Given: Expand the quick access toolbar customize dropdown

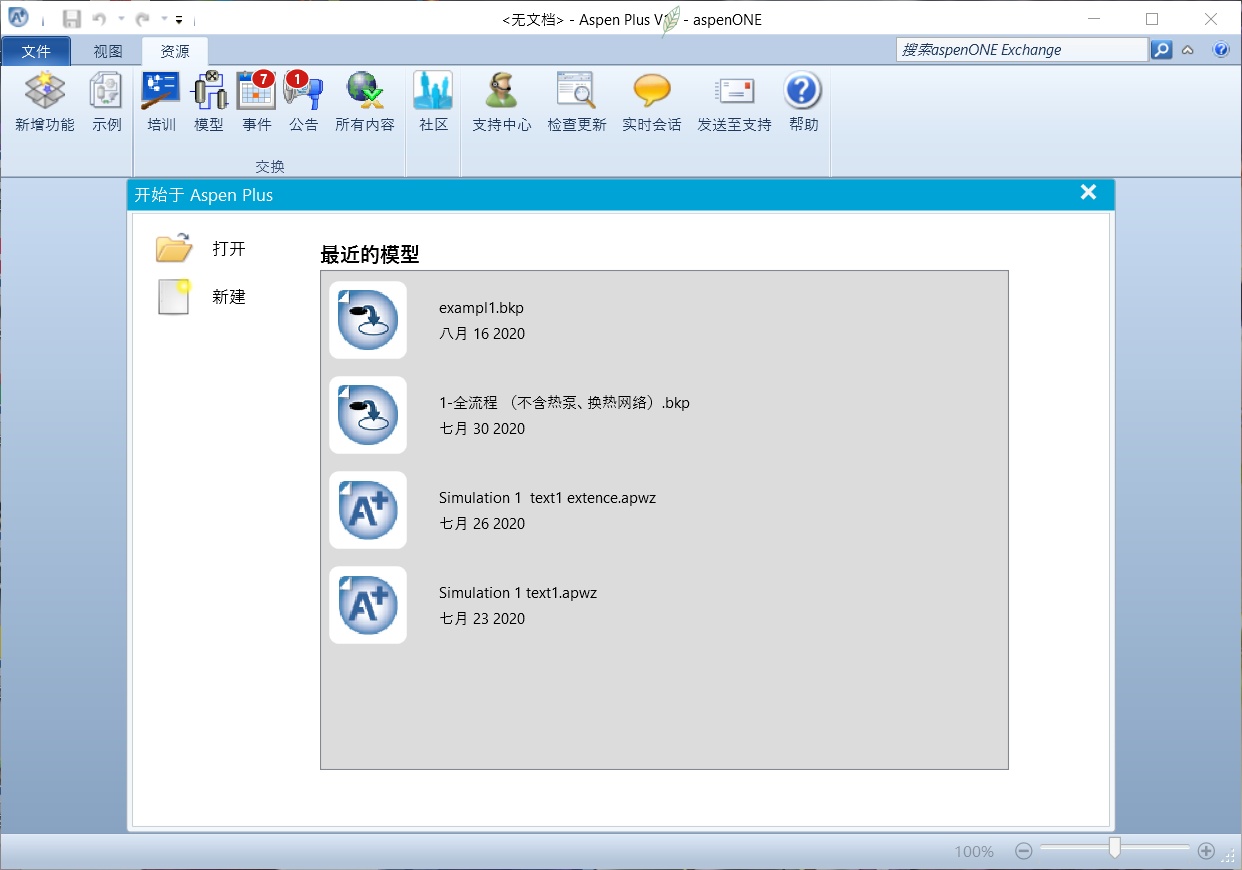Looking at the screenshot, I should [178, 20].
